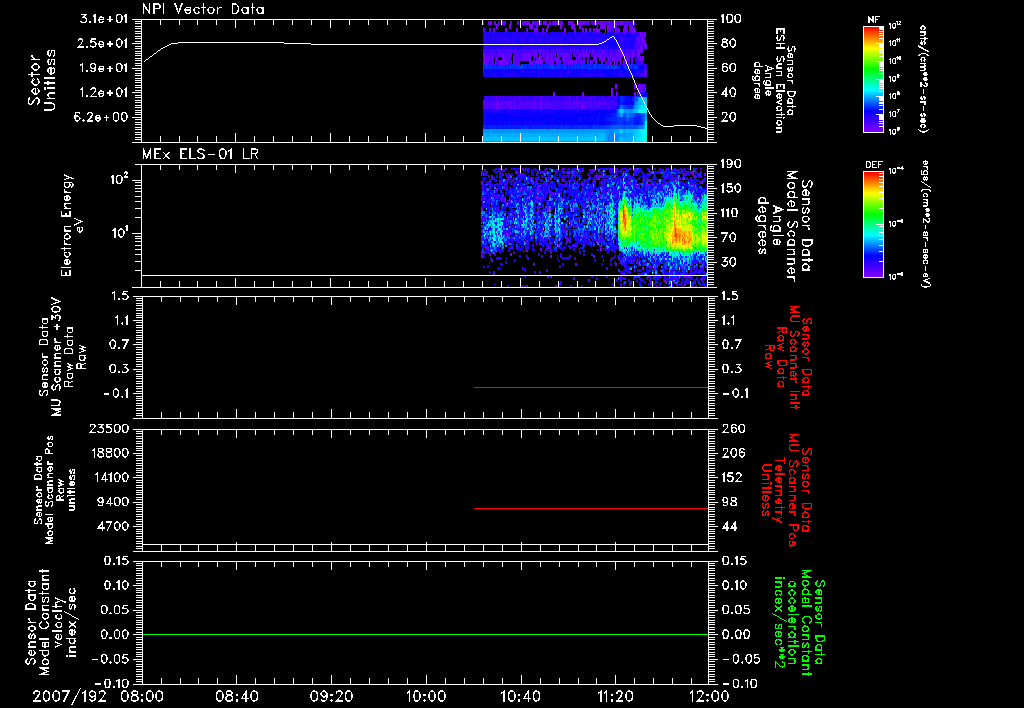
Task: Click the 260 right axis tick value
Action: pyautogui.click(x=733, y=428)
